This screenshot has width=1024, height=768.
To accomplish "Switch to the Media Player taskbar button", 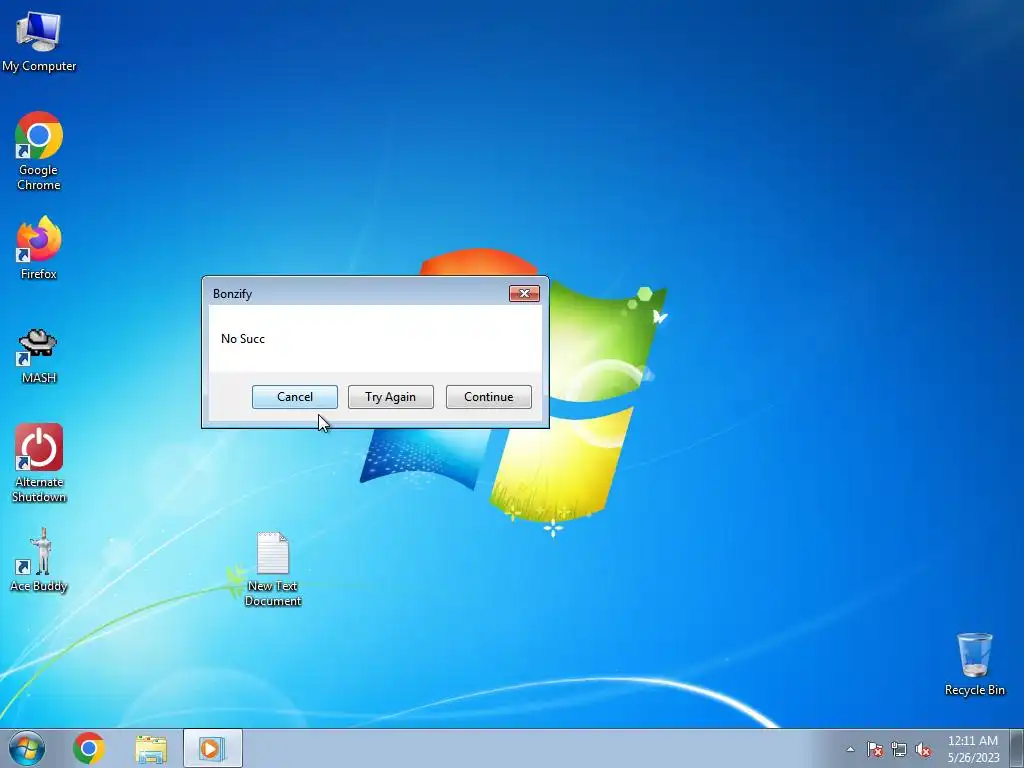I will (x=212, y=748).
